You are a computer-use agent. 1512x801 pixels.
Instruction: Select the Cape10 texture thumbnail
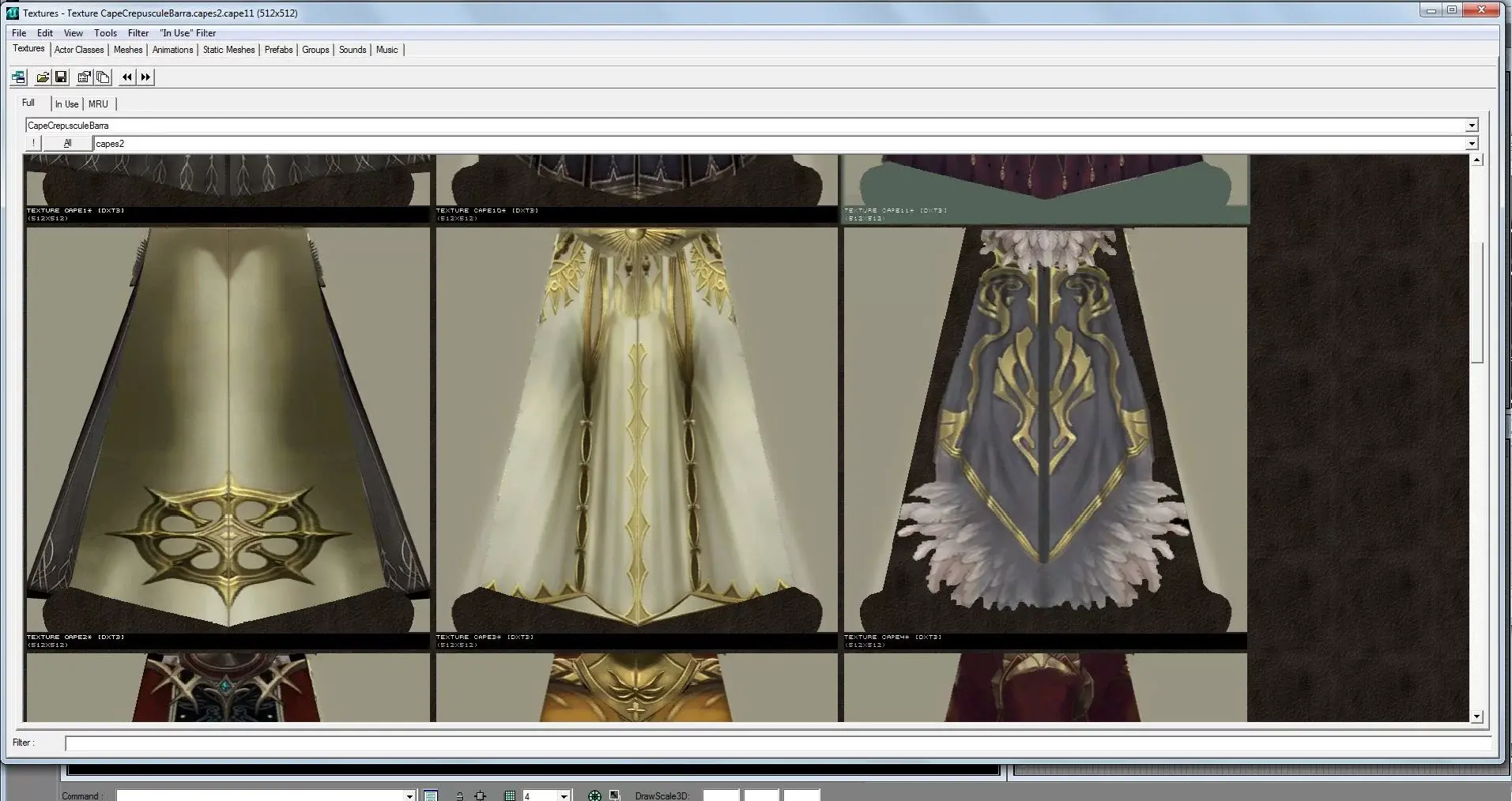636,180
